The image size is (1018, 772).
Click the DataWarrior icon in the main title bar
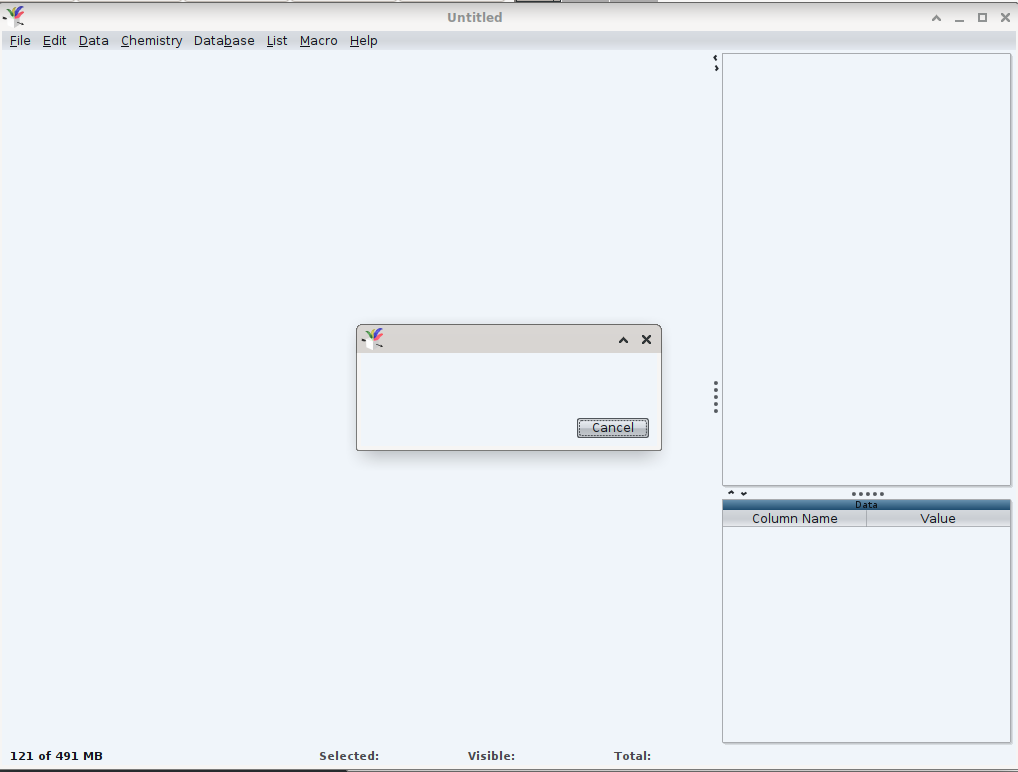pos(15,17)
